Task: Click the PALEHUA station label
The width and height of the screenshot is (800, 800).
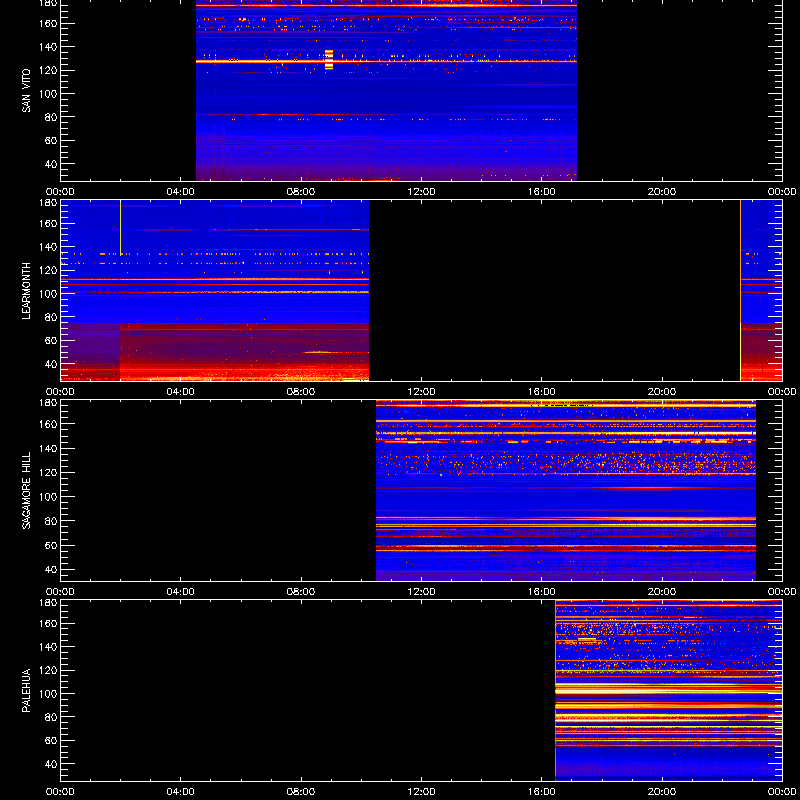Action: point(26,690)
